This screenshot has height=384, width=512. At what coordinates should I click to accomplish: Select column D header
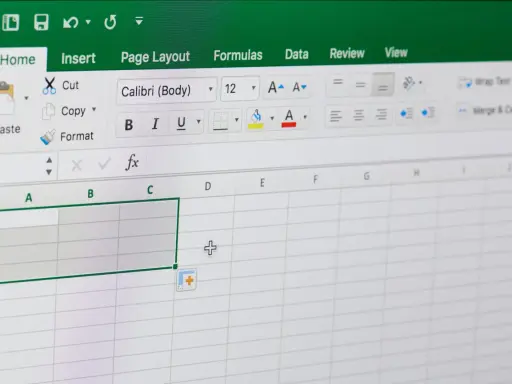coord(208,186)
